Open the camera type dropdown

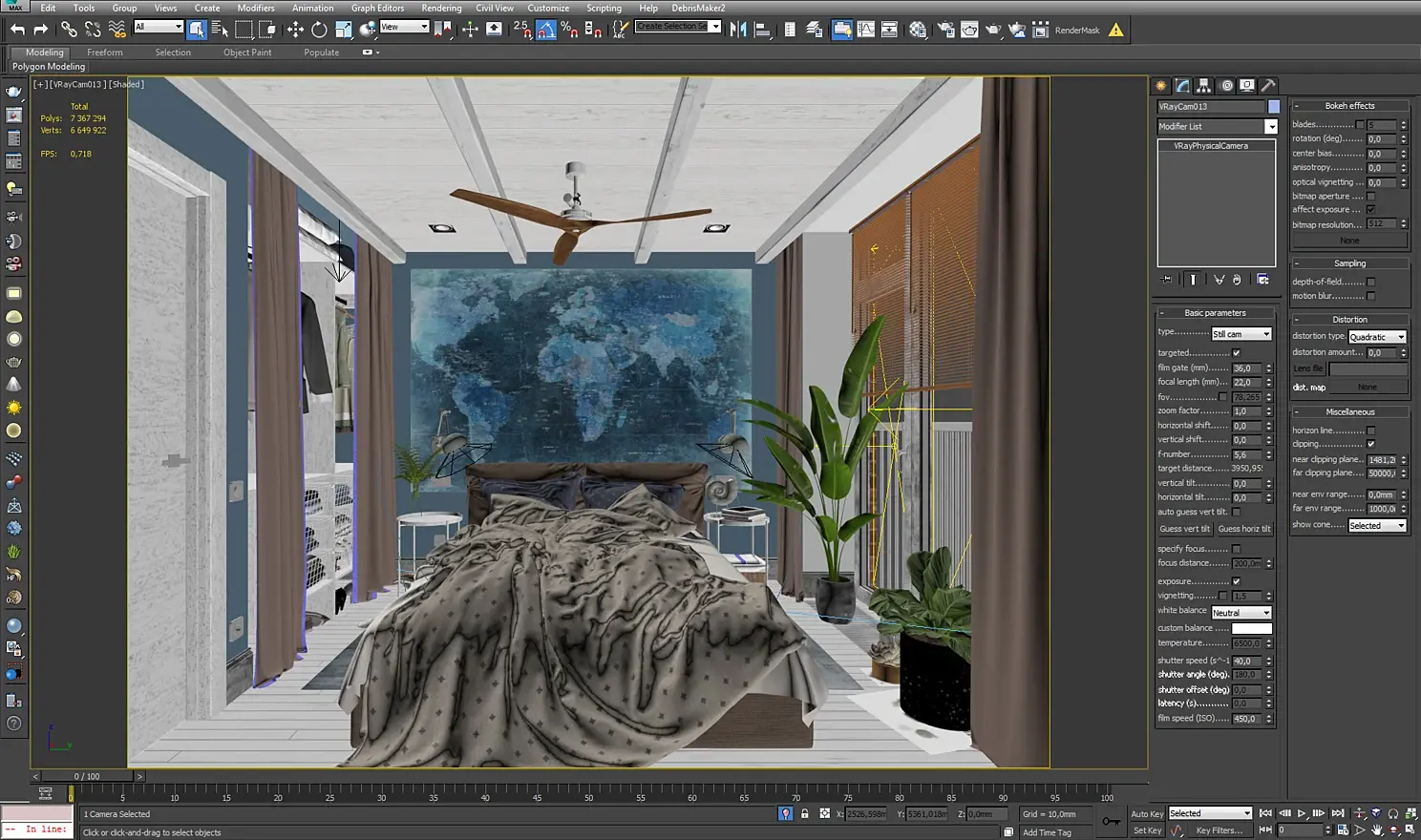1241,334
